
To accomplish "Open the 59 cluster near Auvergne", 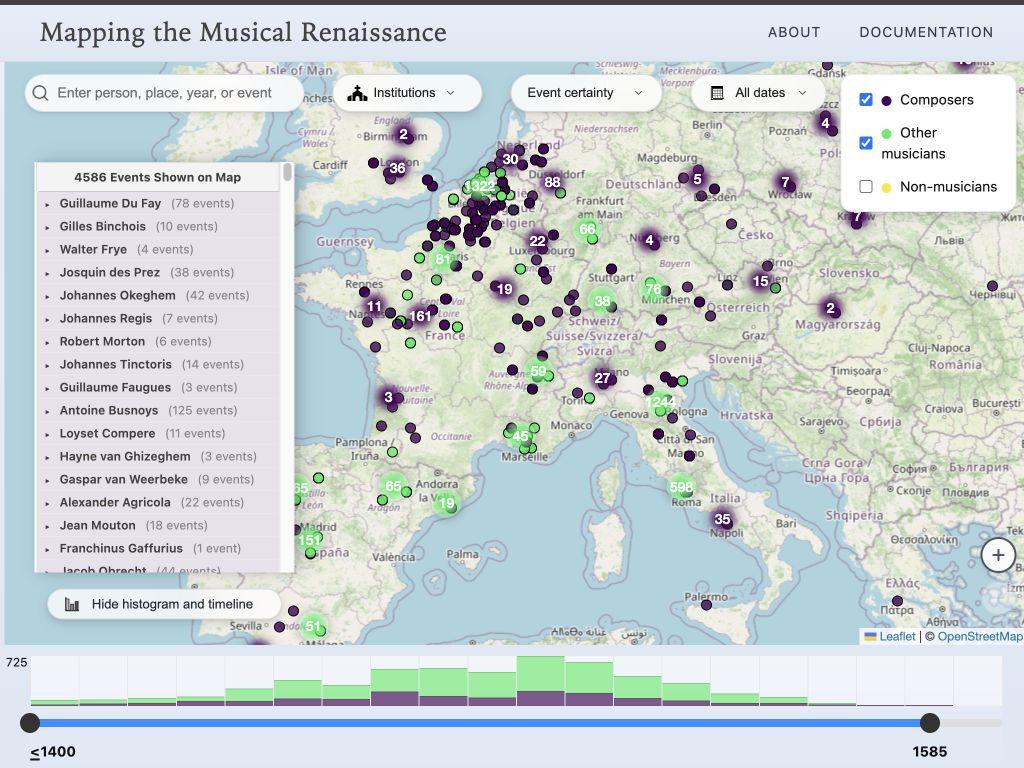I will pyautogui.click(x=538, y=371).
